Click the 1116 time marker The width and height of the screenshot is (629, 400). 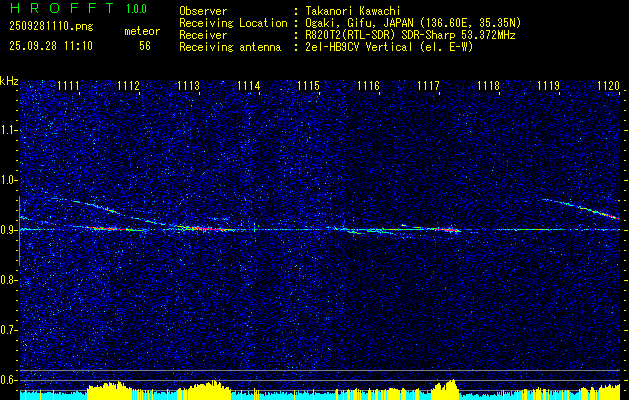tap(369, 85)
